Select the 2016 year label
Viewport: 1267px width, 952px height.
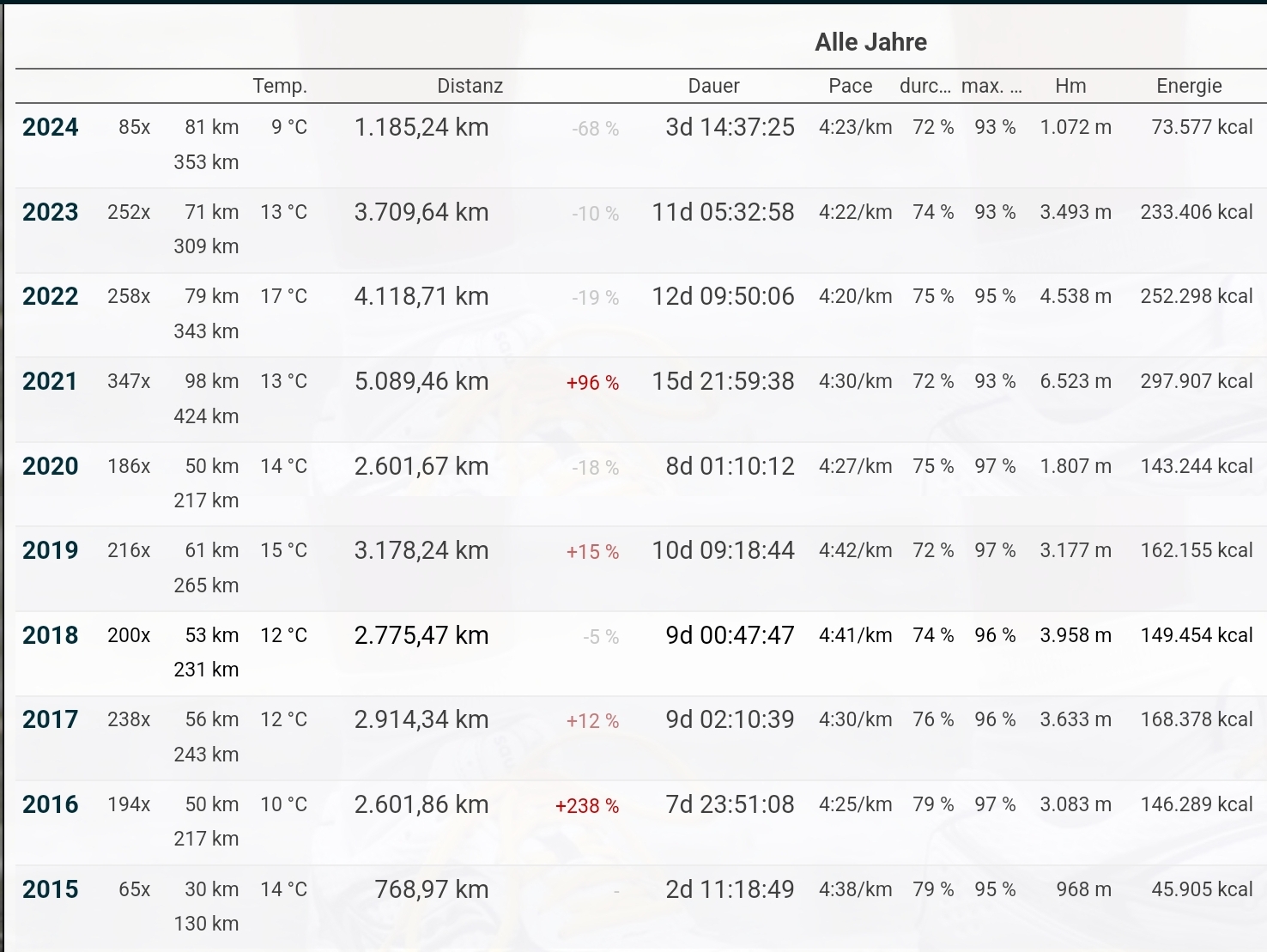point(51,804)
